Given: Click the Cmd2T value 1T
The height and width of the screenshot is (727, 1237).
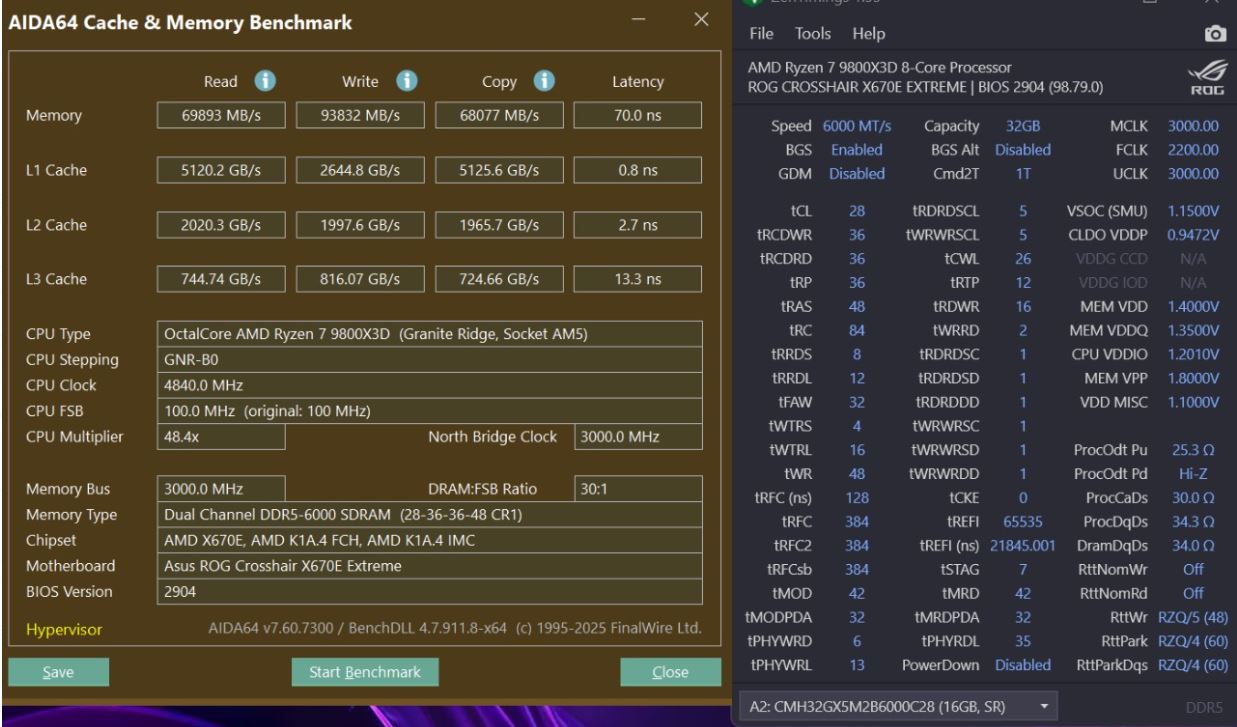Looking at the screenshot, I should tap(1022, 173).
